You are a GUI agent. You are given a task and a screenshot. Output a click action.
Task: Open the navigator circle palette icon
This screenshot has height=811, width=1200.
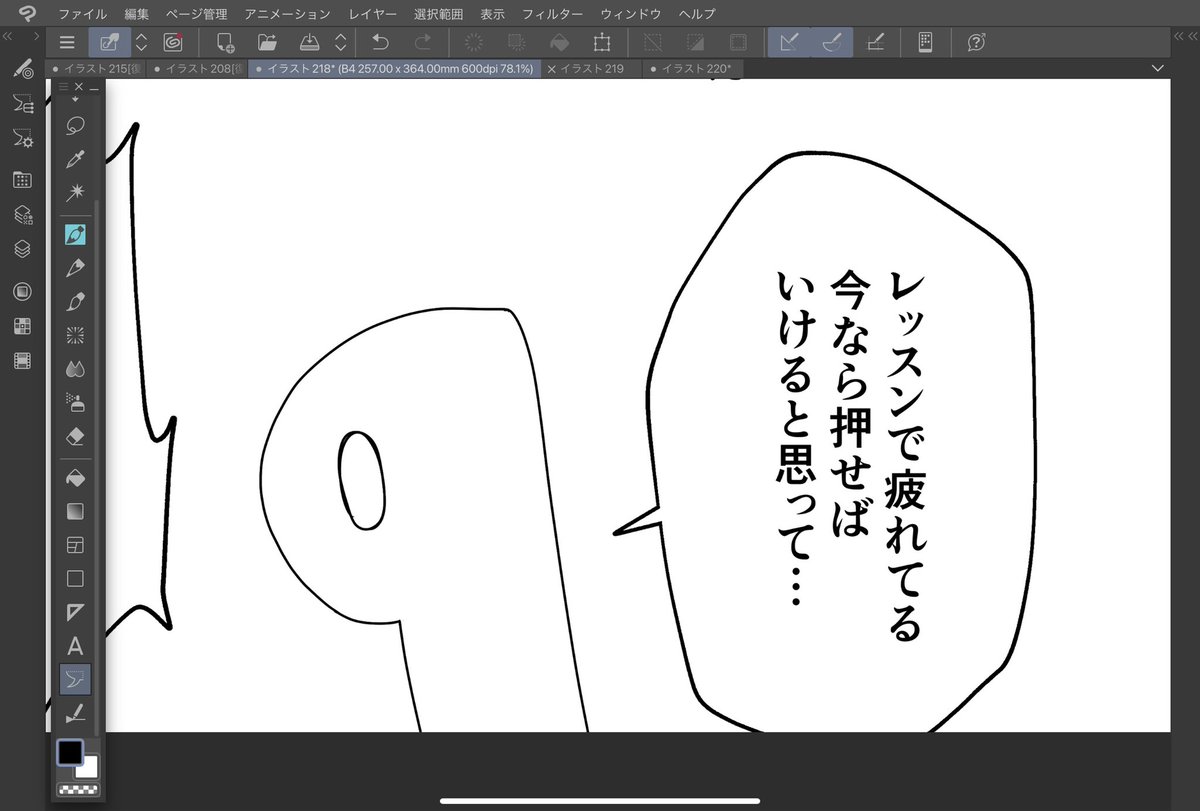tap(22, 292)
